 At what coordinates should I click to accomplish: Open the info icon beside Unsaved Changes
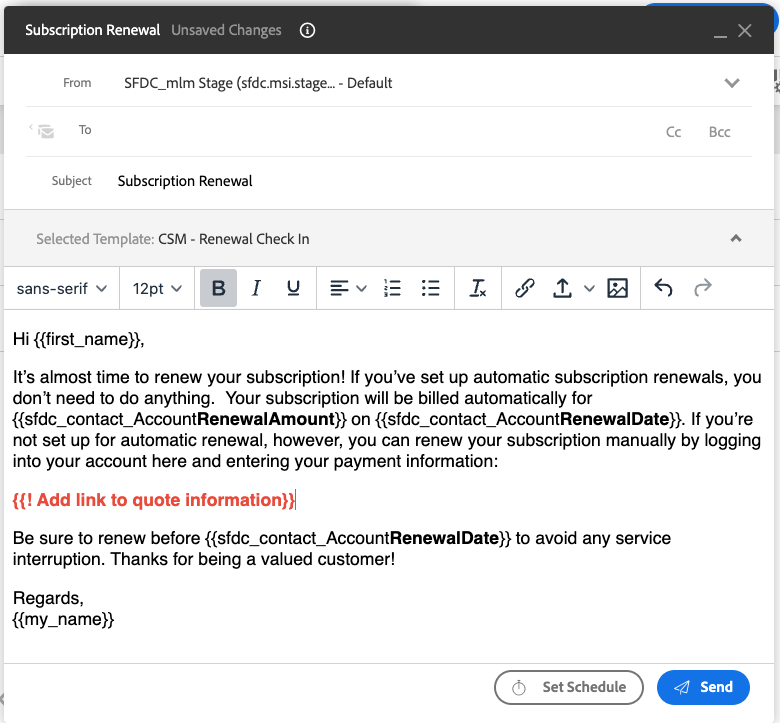[x=307, y=30]
